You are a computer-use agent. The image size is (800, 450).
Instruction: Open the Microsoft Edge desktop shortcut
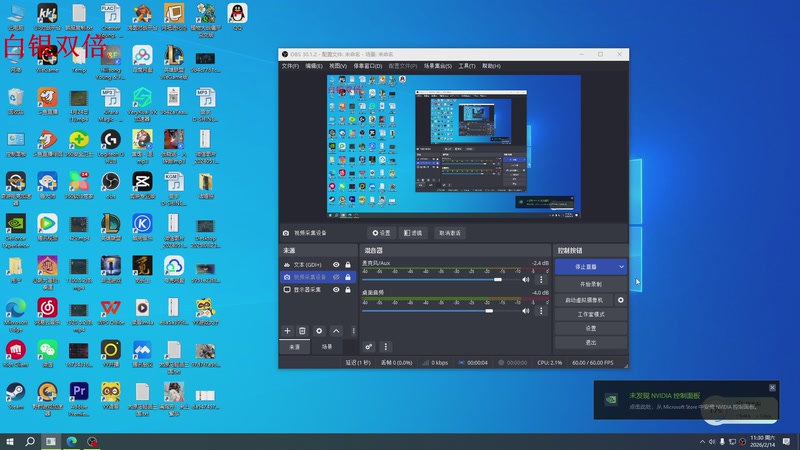pos(15,315)
